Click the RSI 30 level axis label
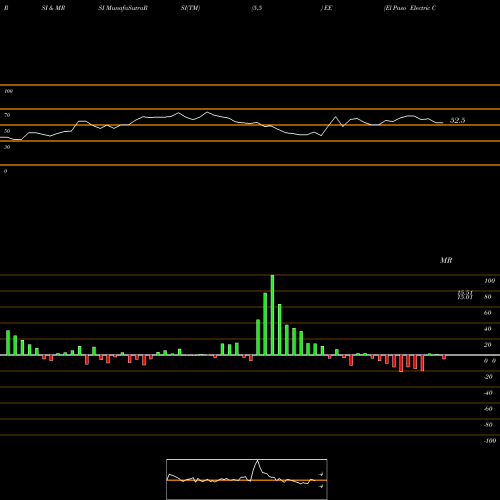500x500 pixels. point(7,147)
